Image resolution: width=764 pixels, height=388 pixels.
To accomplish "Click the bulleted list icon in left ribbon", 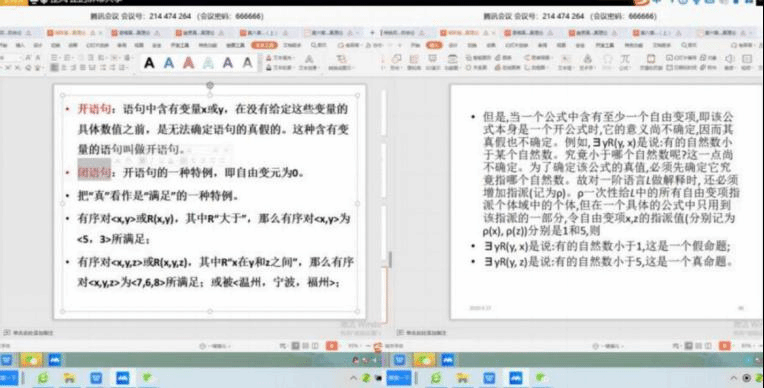I will click(55, 58).
